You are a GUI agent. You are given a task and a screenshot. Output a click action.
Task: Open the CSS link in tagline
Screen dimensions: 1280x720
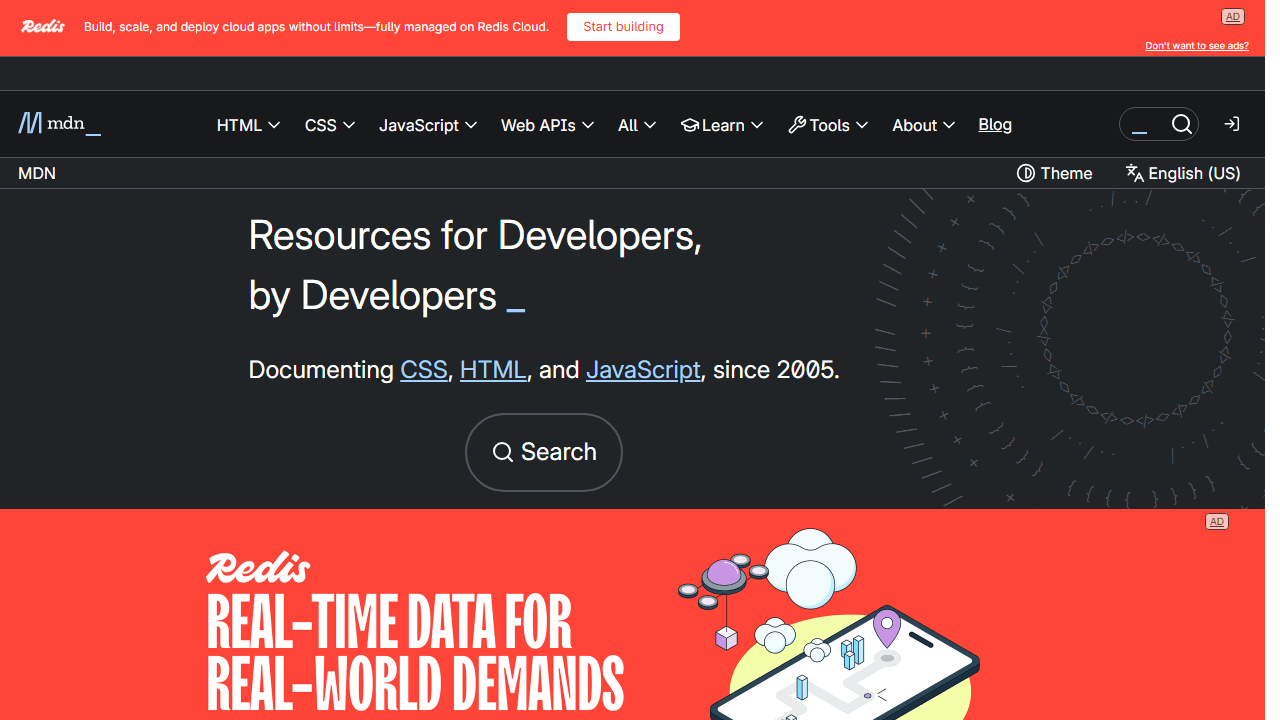[x=424, y=370]
